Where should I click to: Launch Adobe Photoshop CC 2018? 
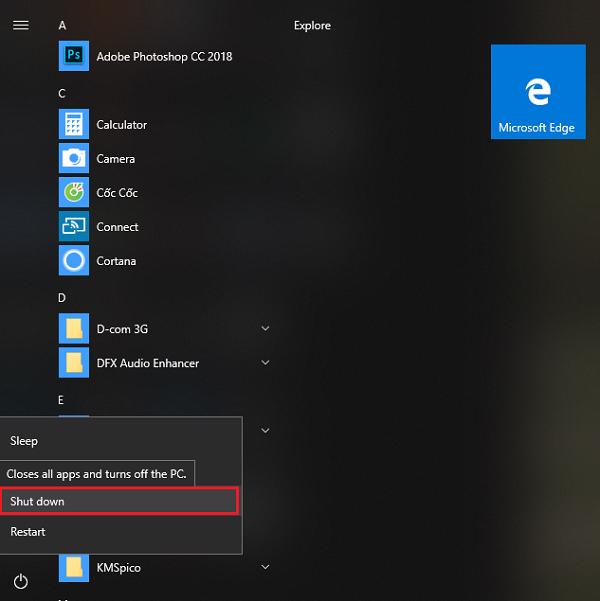pos(163,57)
